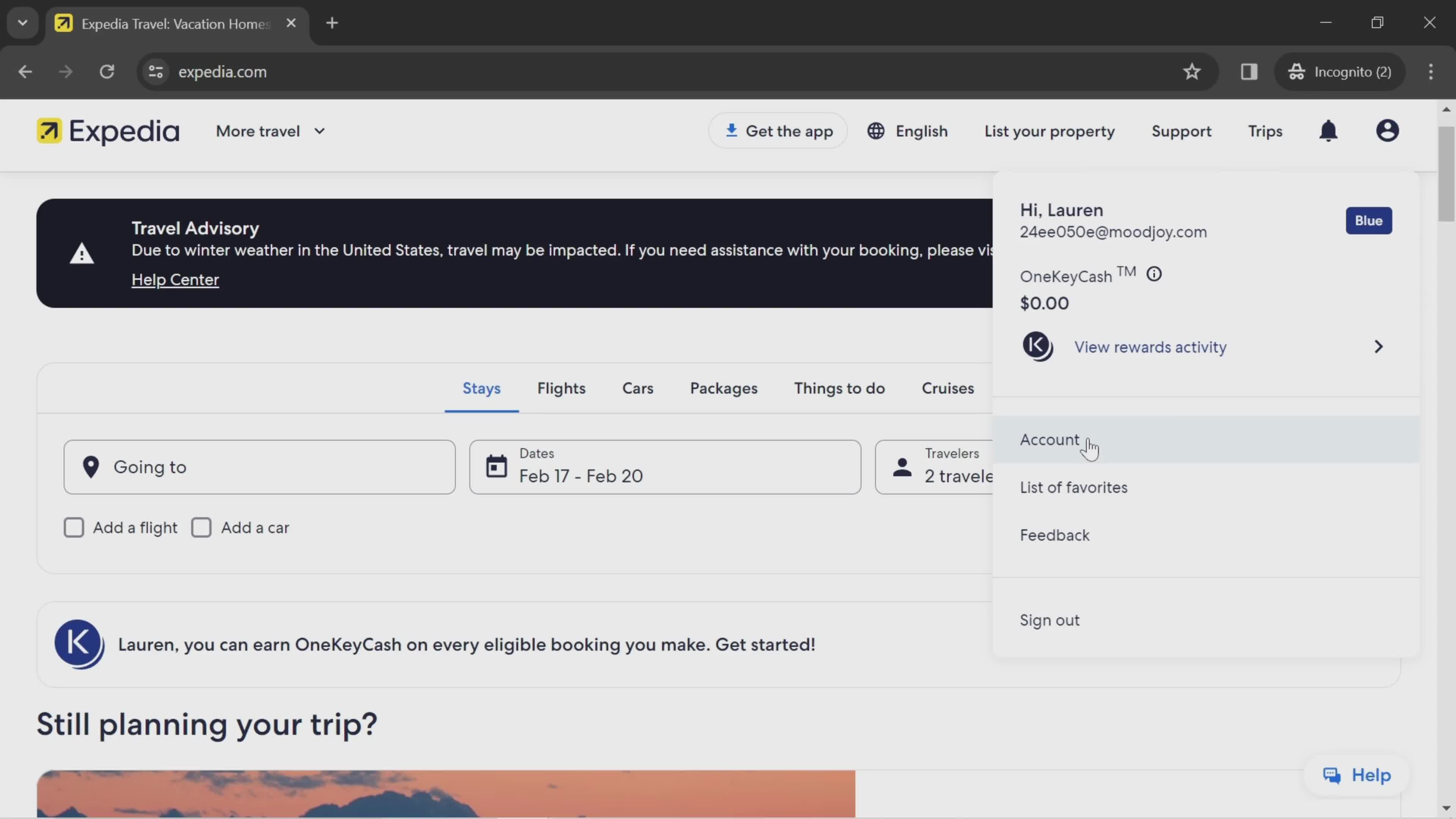Screen dimensions: 1456x819
Task: Open the notifications bell
Action: (x=1328, y=131)
